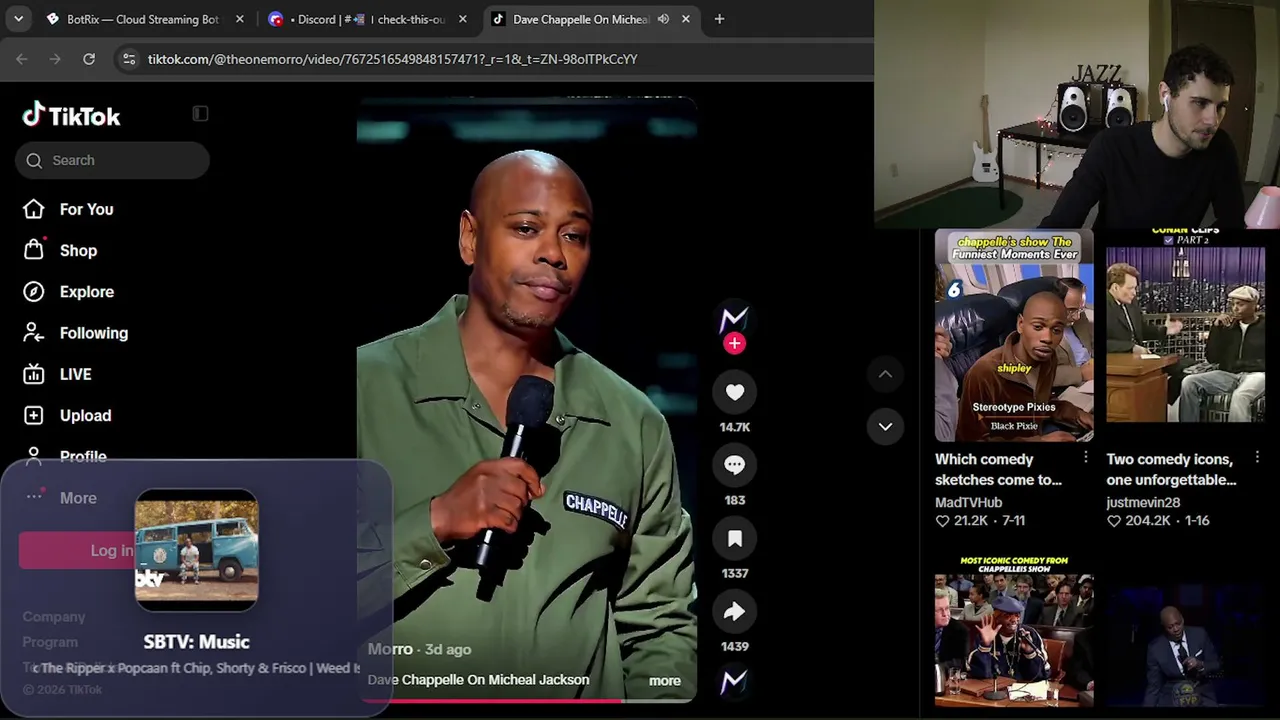View site information icon in address bar
This screenshot has width=1280, height=720.
pyautogui.click(x=129, y=59)
